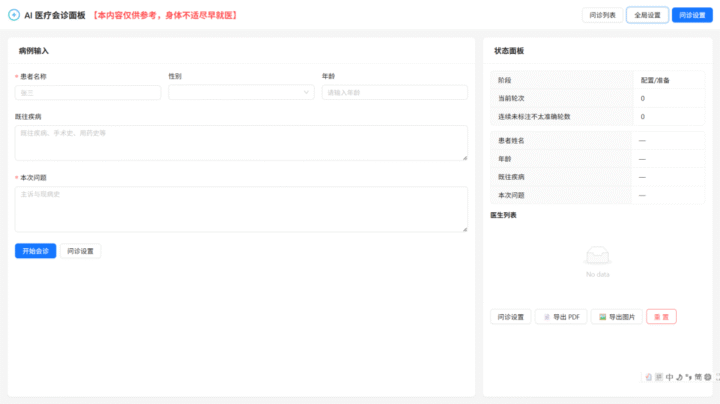720x404 pixels.
Task: Click the 连续未标注不太准确轮数 row label
Action: click(x=534, y=117)
